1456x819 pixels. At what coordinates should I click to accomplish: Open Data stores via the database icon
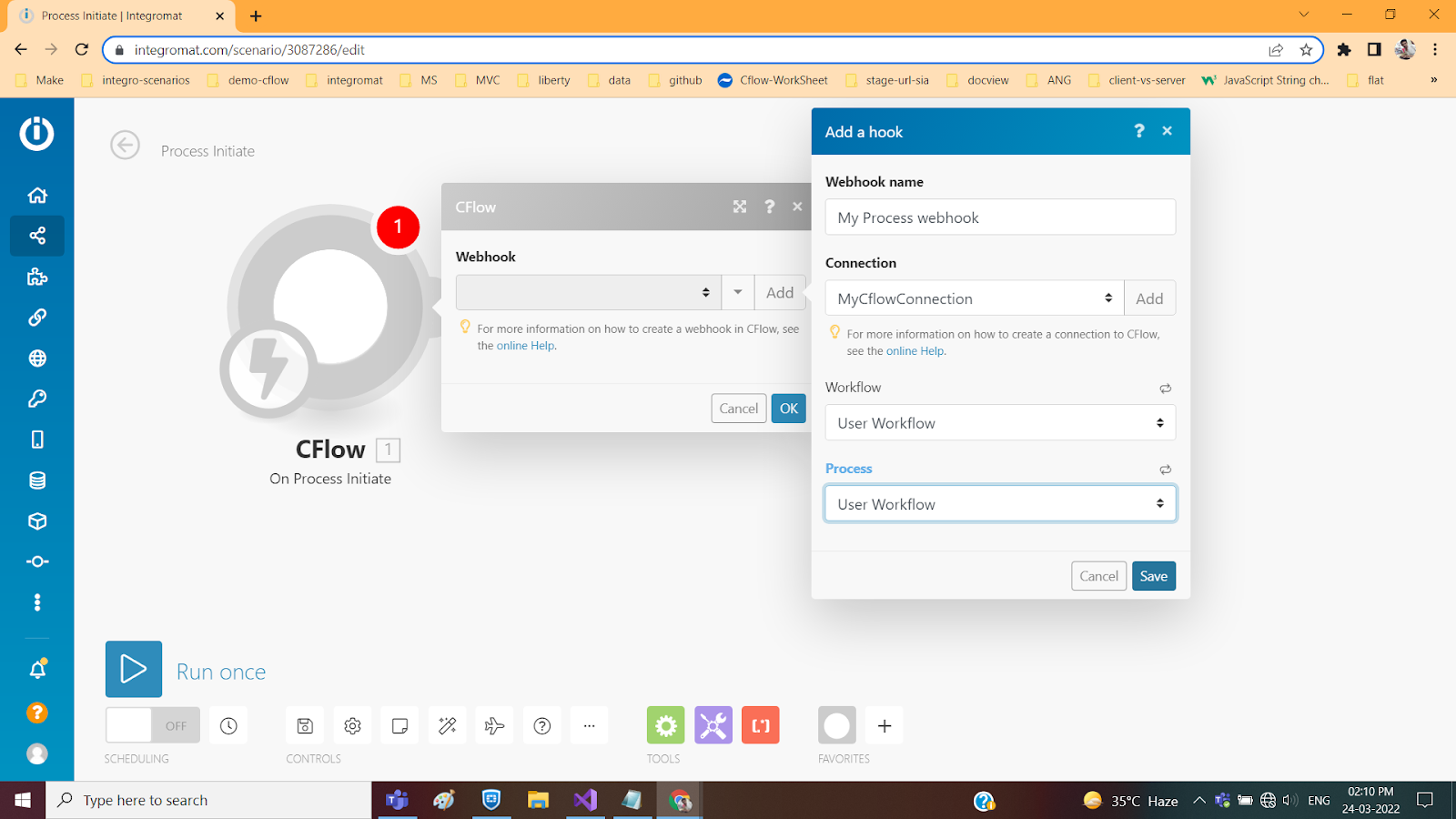[x=37, y=480]
